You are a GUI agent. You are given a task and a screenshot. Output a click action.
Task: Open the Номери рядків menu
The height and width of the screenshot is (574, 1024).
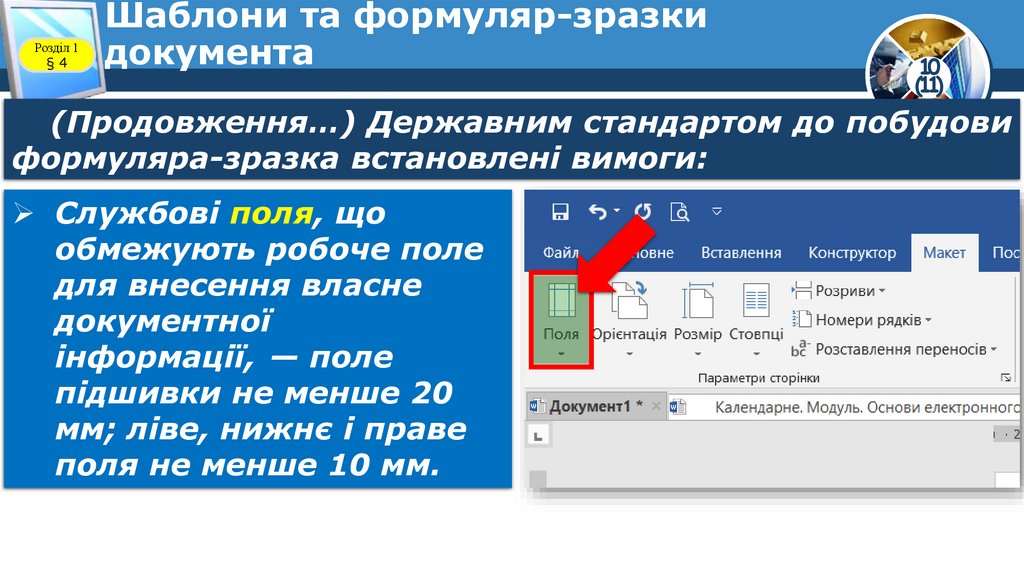pyautogui.click(x=862, y=320)
